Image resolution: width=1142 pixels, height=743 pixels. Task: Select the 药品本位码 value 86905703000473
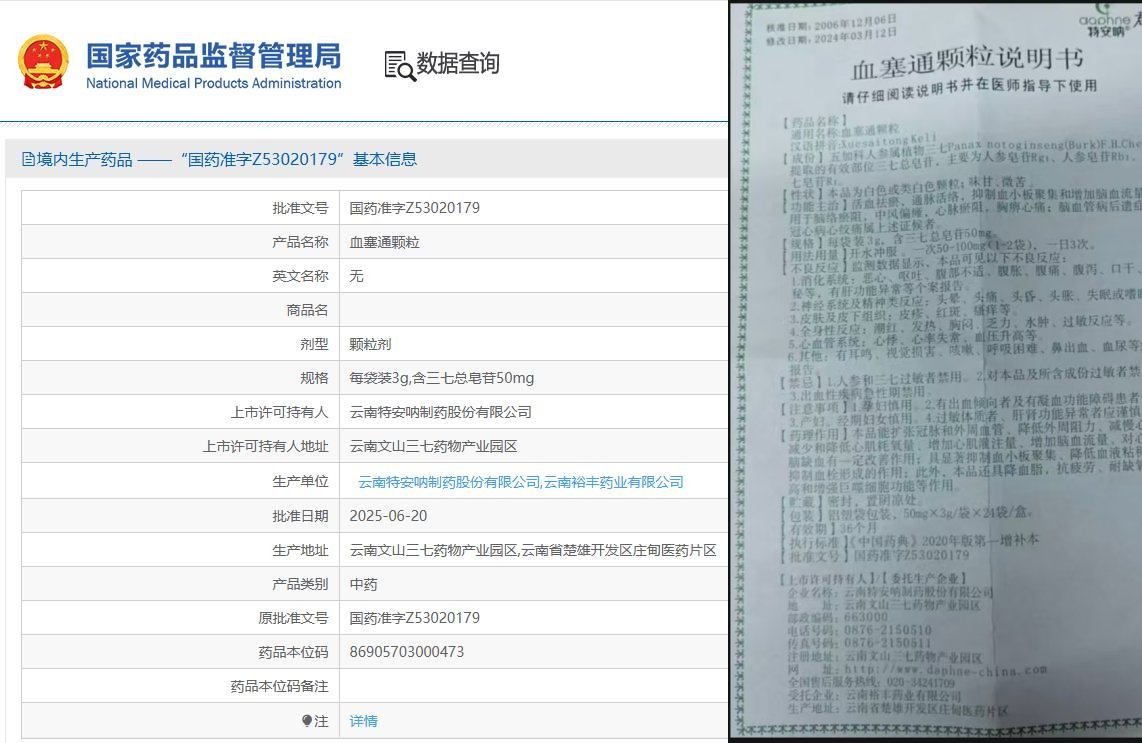point(406,652)
